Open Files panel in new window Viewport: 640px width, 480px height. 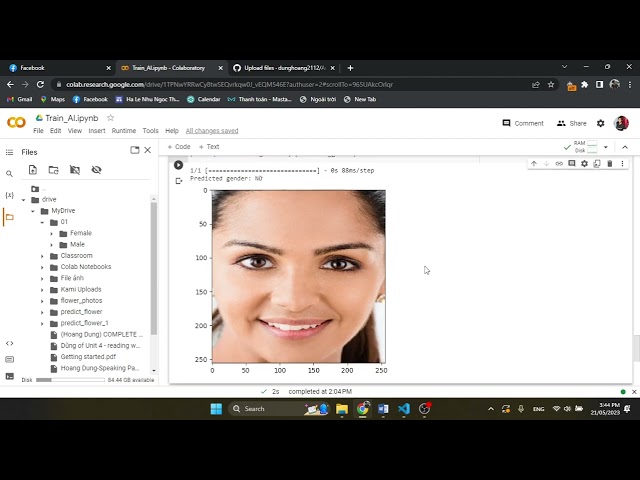[x=135, y=150]
